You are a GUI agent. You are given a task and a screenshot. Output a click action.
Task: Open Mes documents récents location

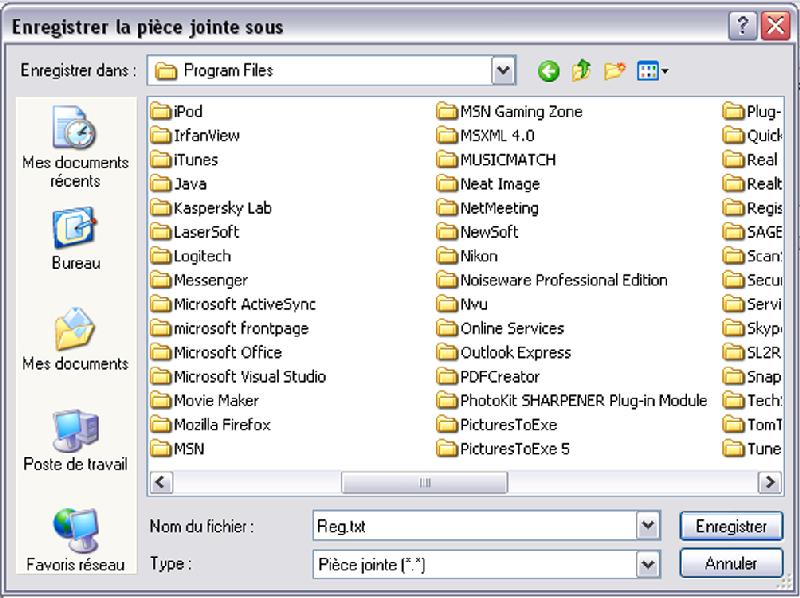[75, 147]
